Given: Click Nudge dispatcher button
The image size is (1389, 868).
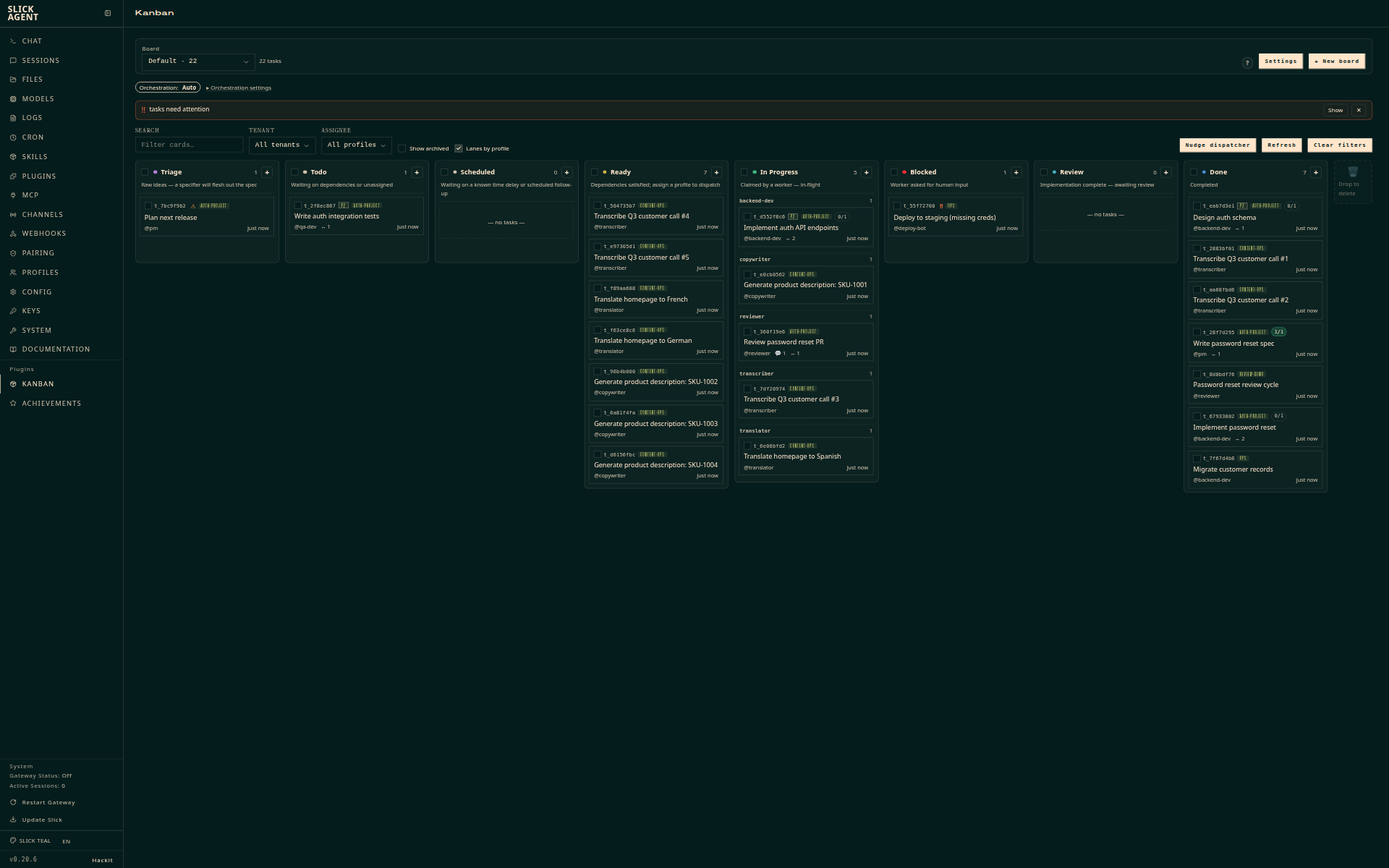Looking at the screenshot, I should point(1218,145).
